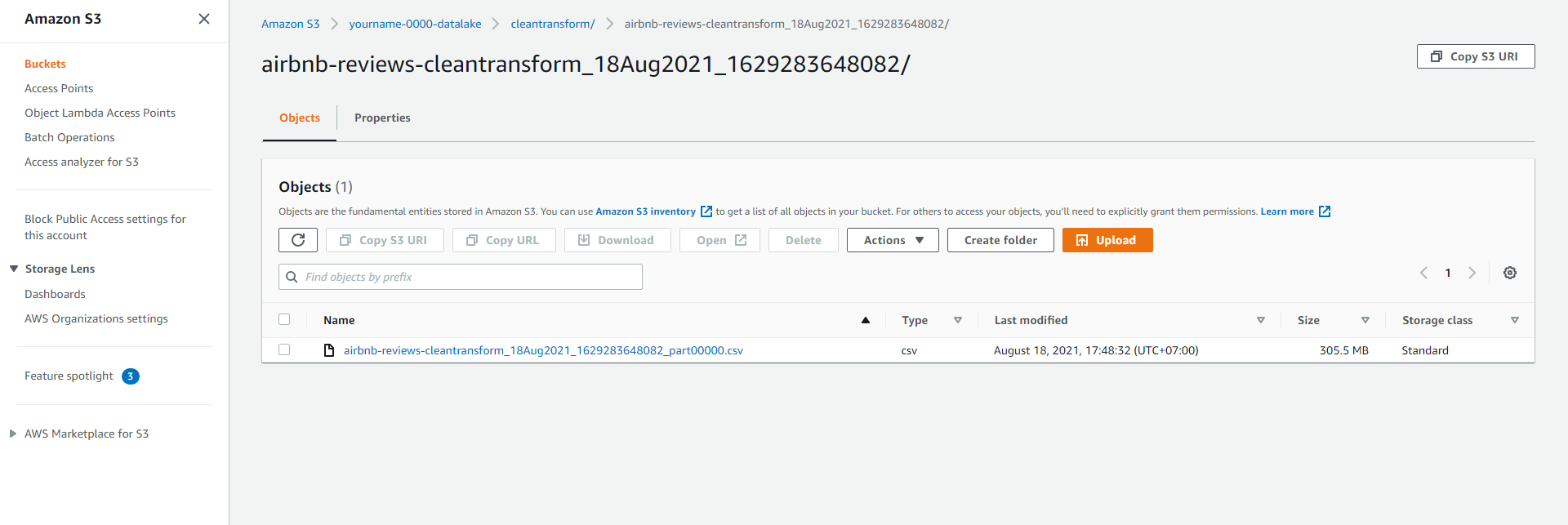Click the csv type cell
This screenshot has height=525, width=1568.
[909, 350]
